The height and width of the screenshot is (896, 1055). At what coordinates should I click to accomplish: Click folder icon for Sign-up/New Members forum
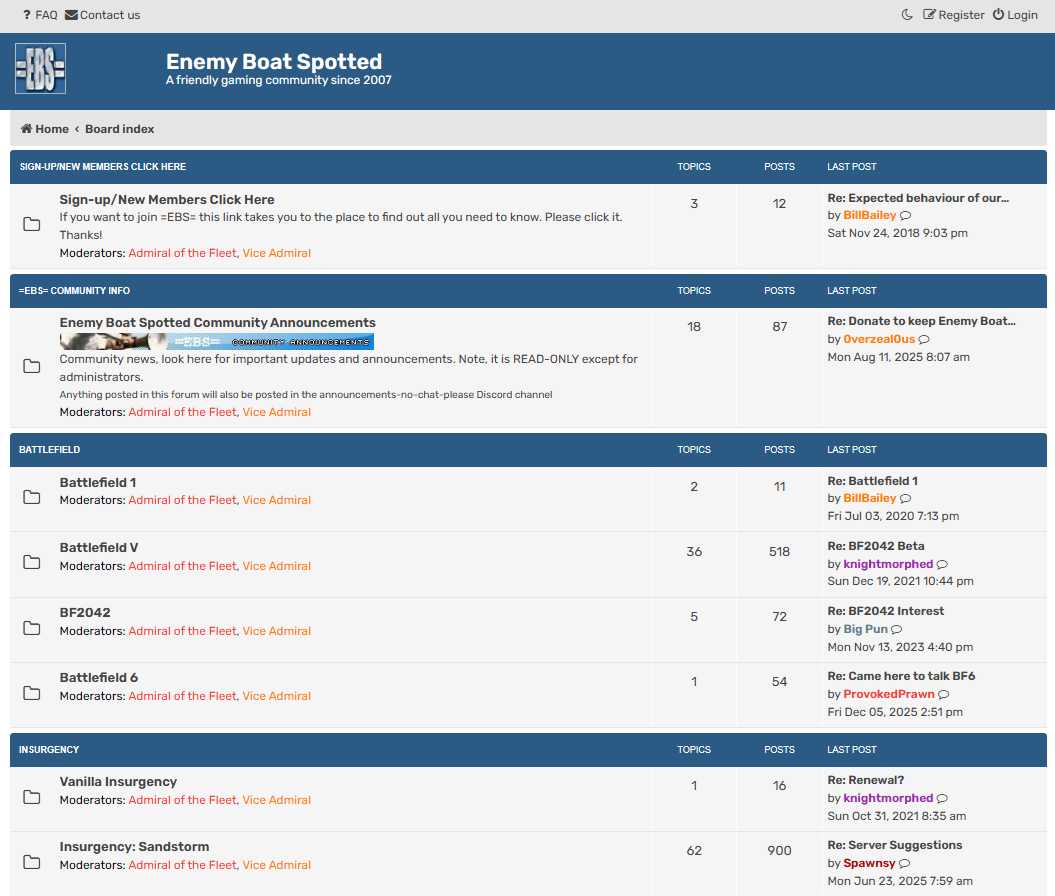[32, 224]
